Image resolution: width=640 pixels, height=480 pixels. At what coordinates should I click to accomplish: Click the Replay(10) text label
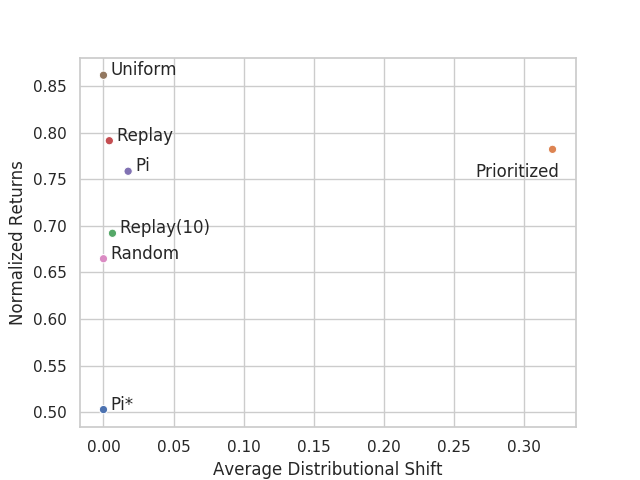pyautogui.click(x=165, y=227)
